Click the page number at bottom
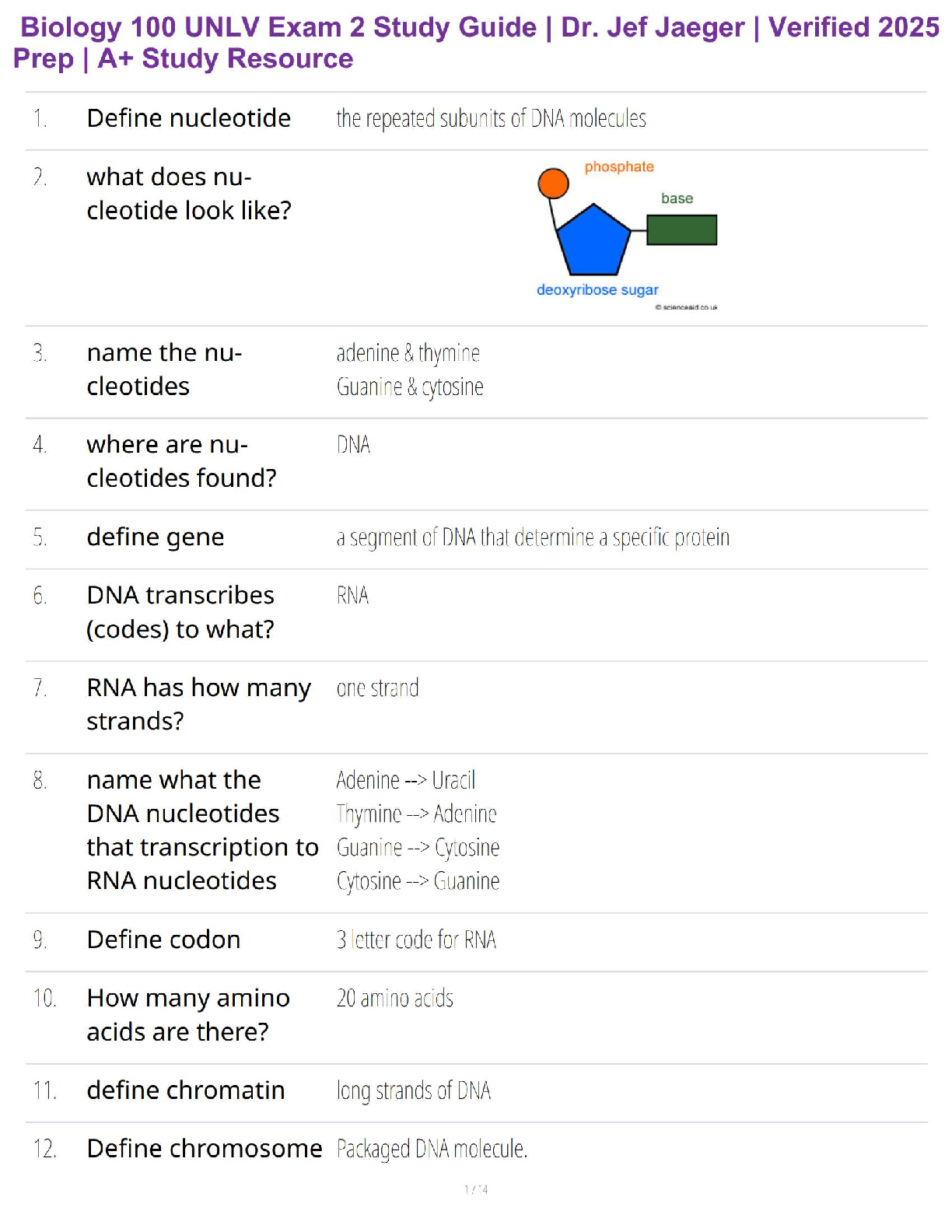 click(476, 1189)
